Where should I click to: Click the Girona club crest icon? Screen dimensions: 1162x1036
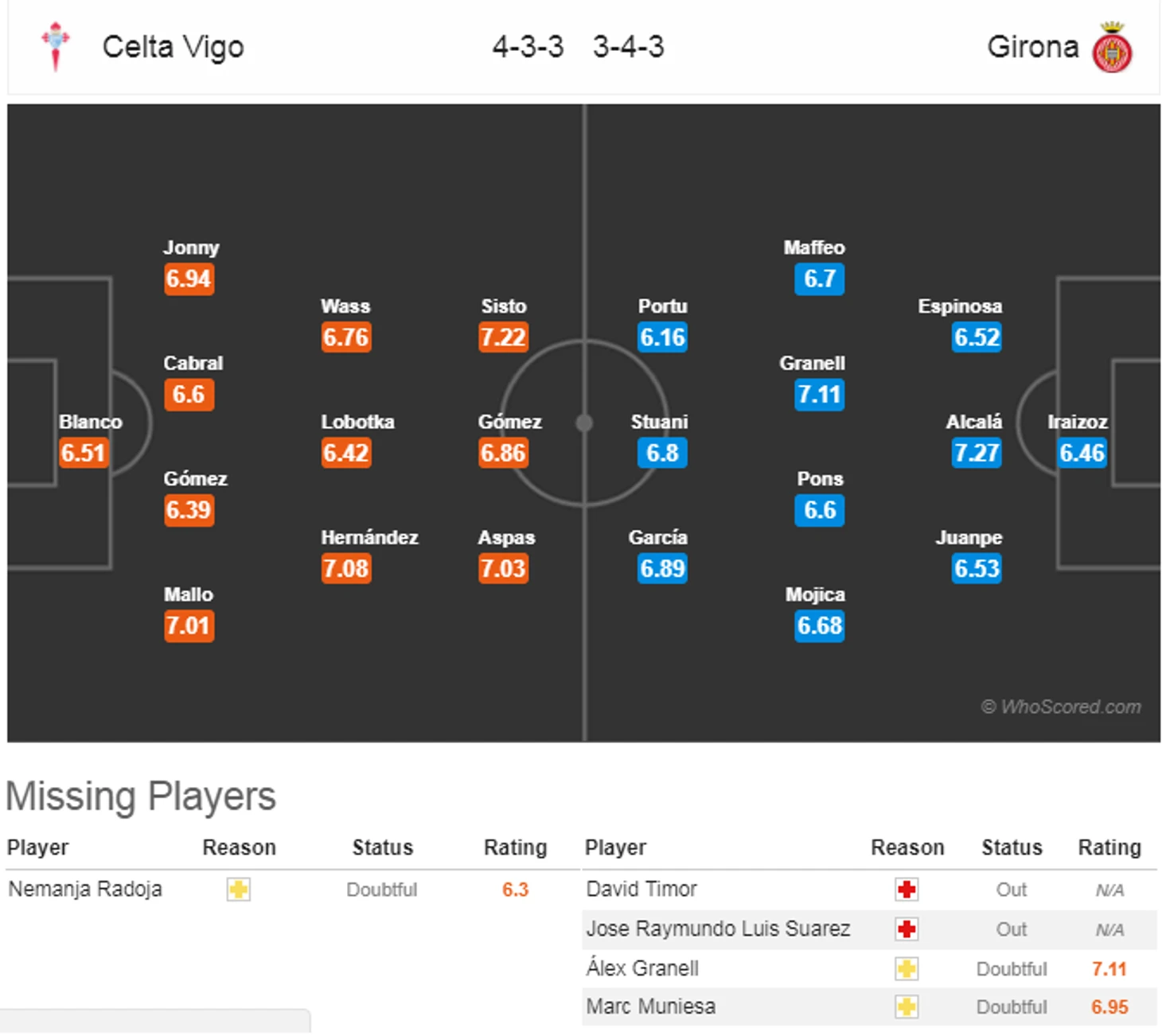tap(1112, 48)
